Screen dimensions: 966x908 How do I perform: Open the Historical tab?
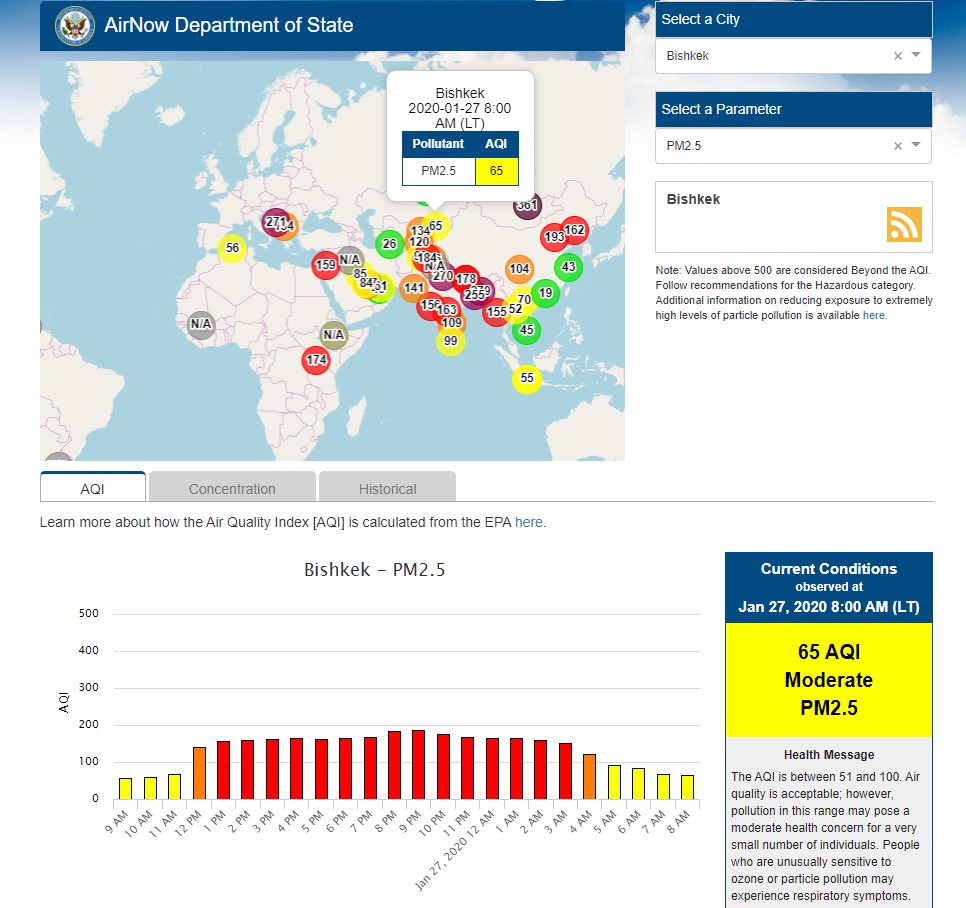387,489
